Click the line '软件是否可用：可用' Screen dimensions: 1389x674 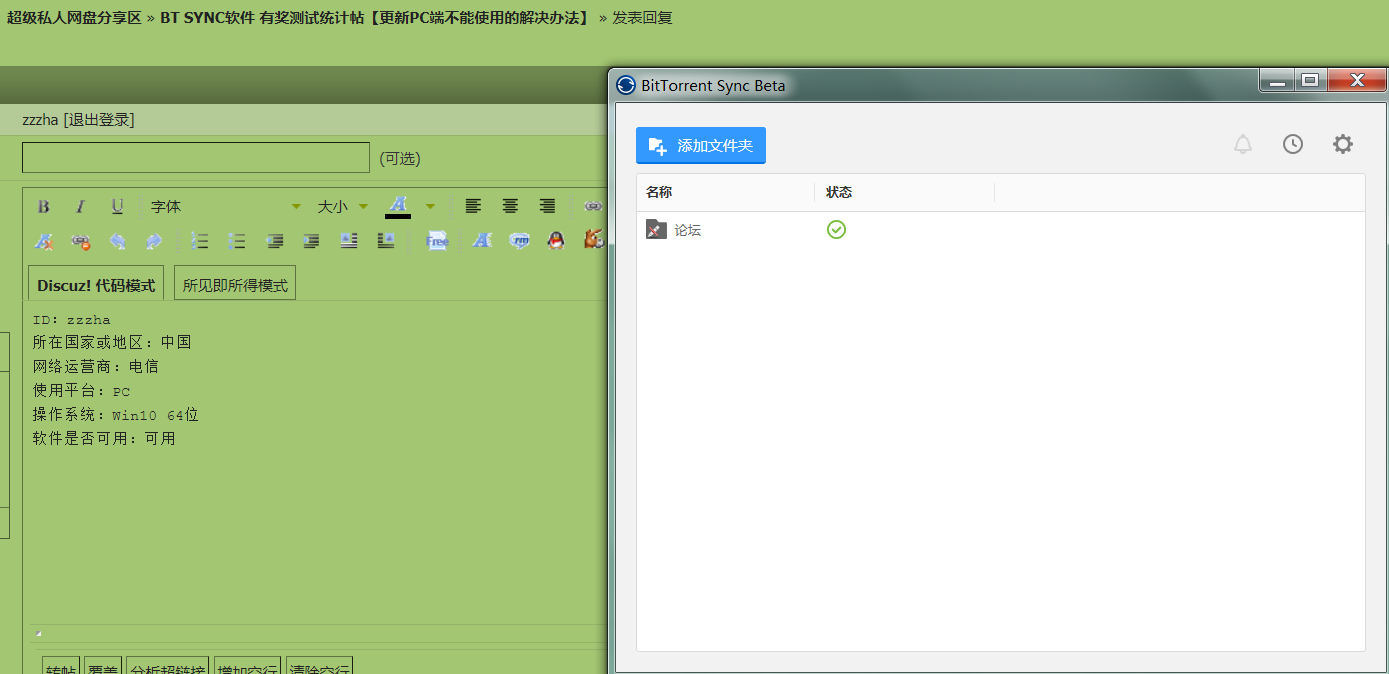(104, 438)
